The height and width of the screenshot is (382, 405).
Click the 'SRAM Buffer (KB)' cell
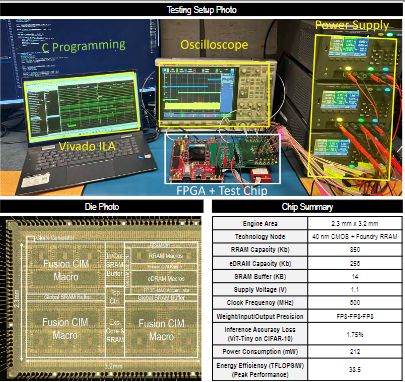(x=260, y=276)
